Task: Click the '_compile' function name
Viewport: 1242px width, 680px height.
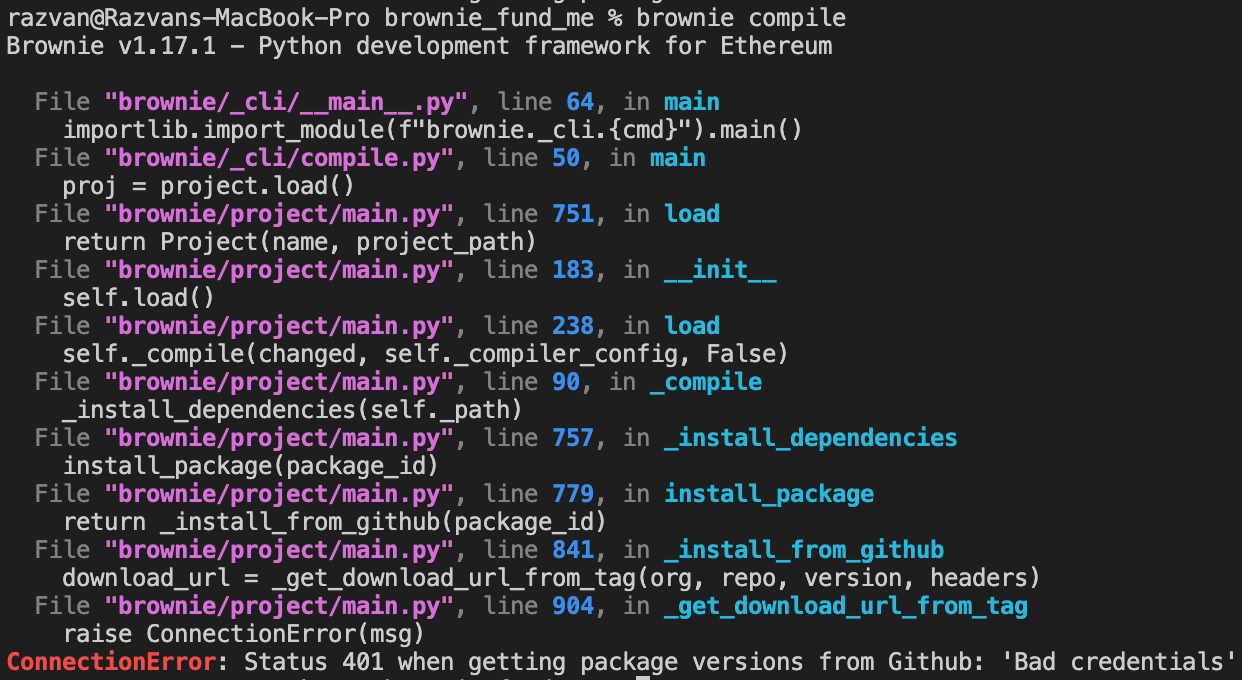Action: 706,382
